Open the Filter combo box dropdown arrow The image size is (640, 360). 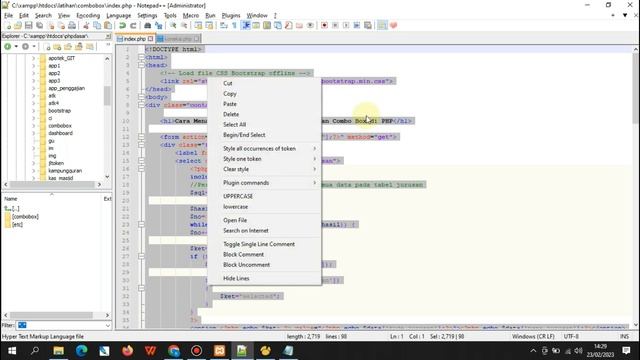pos(108,325)
